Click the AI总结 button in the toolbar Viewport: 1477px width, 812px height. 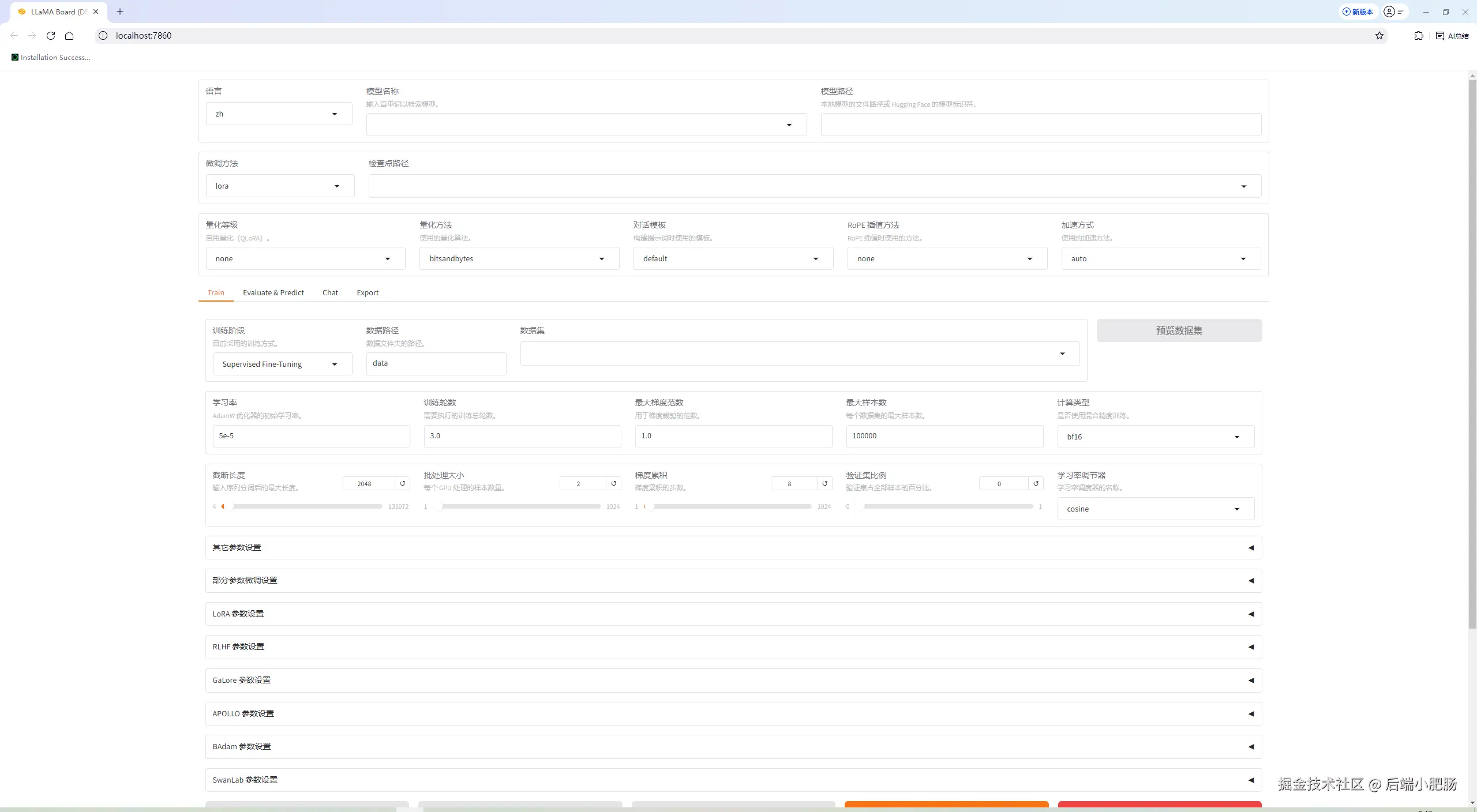pyautogui.click(x=1452, y=36)
